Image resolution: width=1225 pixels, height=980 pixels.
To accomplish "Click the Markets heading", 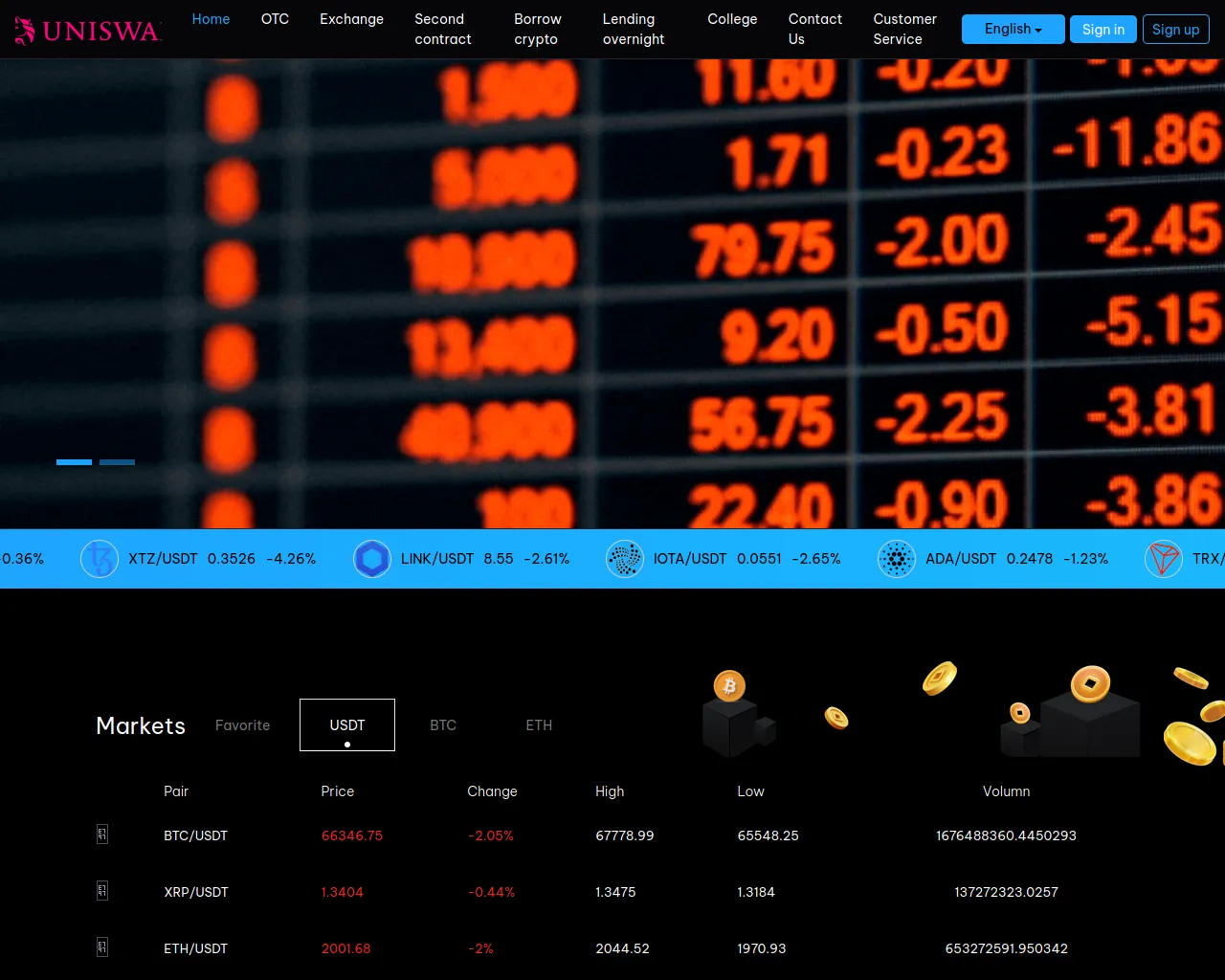I will pos(141,725).
